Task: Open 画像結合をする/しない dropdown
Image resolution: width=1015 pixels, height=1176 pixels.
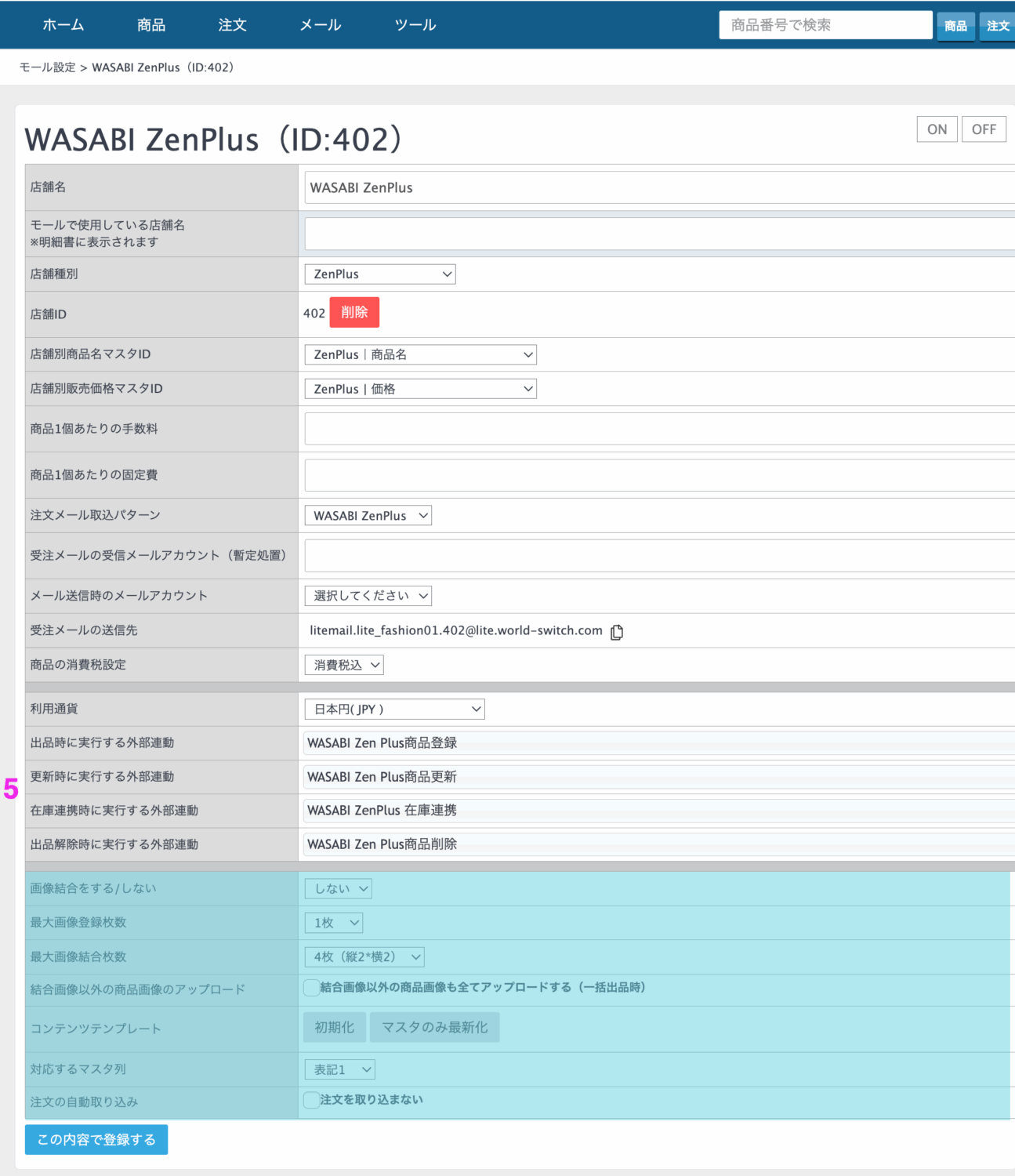Action: click(339, 889)
